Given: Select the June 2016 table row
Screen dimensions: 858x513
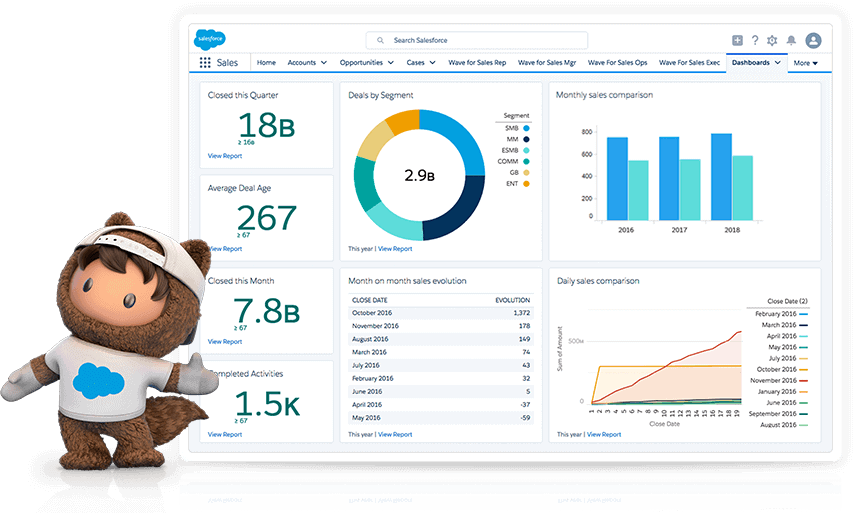Looking at the screenshot, I should click(x=441, y=392).
